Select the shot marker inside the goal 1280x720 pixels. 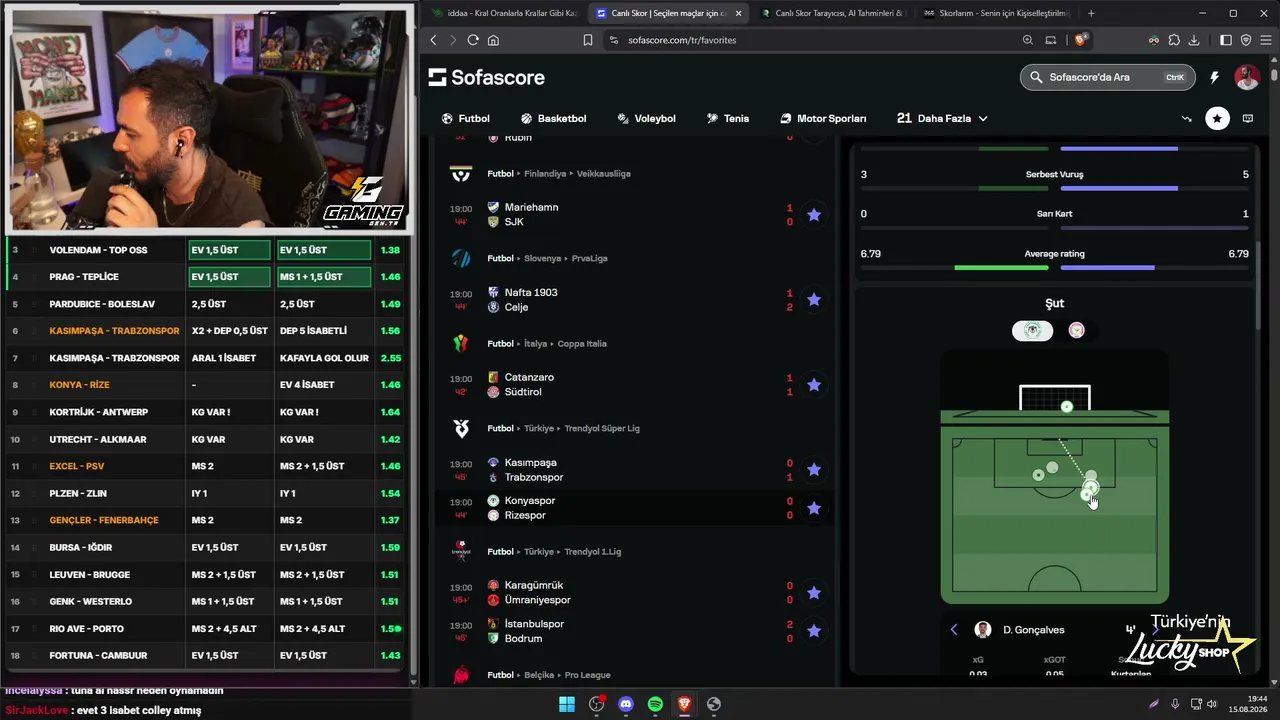(x=1067, y=407)
